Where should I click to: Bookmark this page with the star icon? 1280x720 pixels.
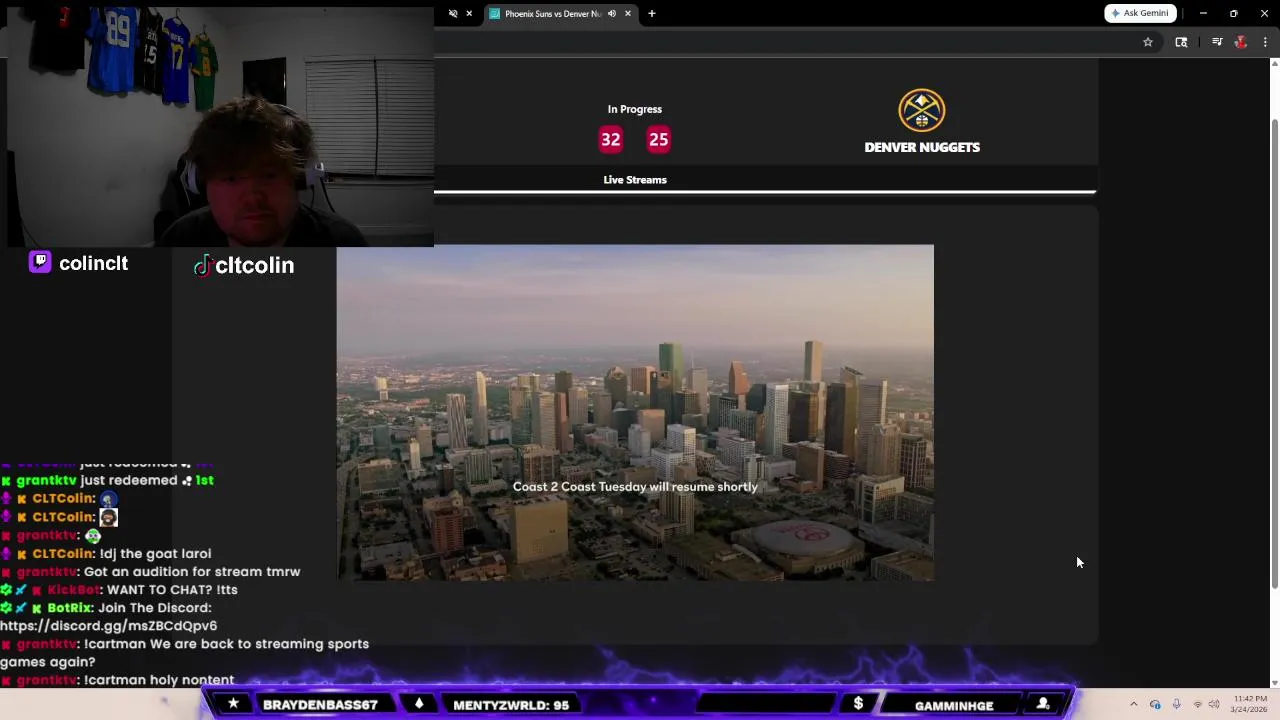point(1148,42)
